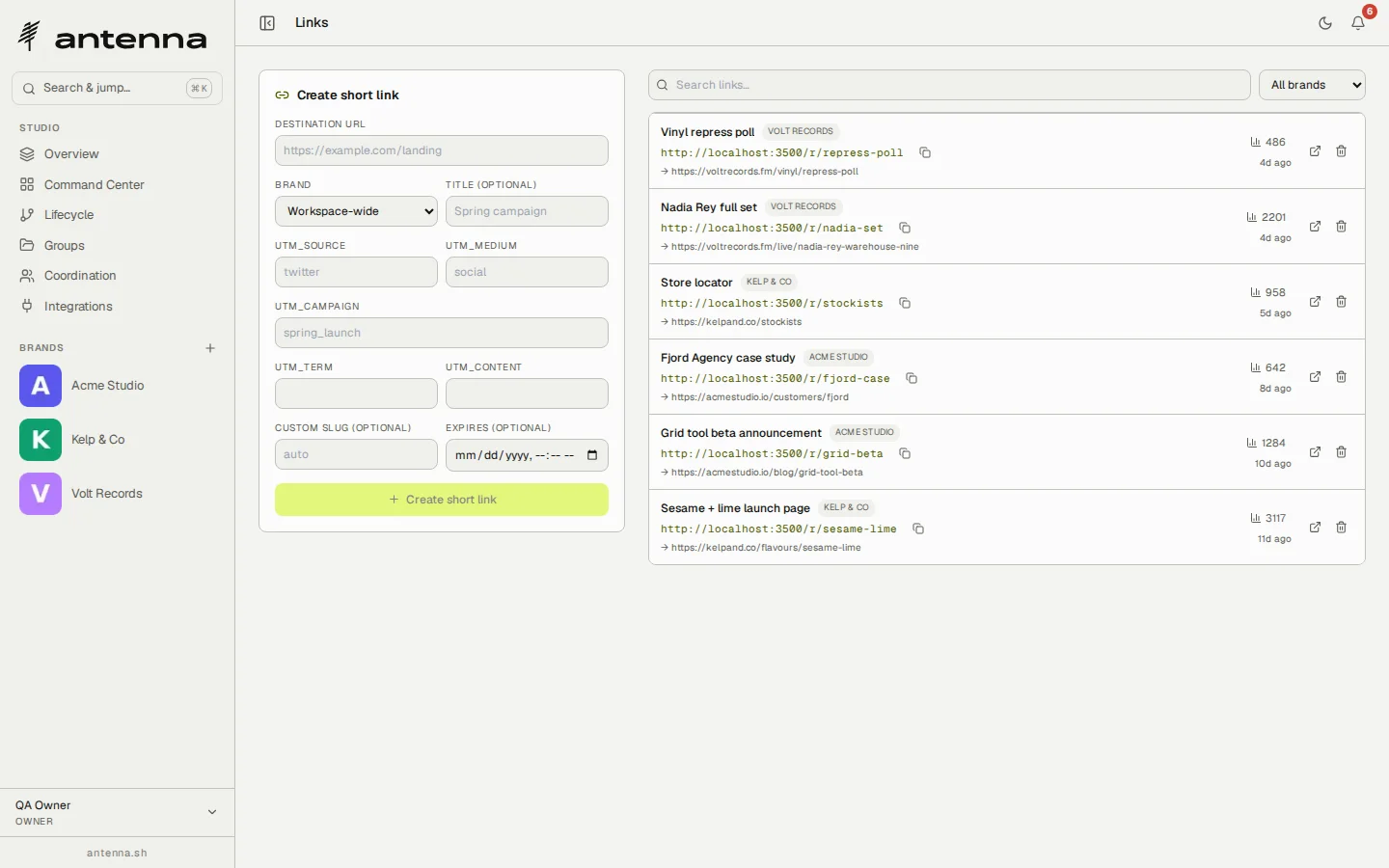Select Volt Records brand

tap(117, 494)
